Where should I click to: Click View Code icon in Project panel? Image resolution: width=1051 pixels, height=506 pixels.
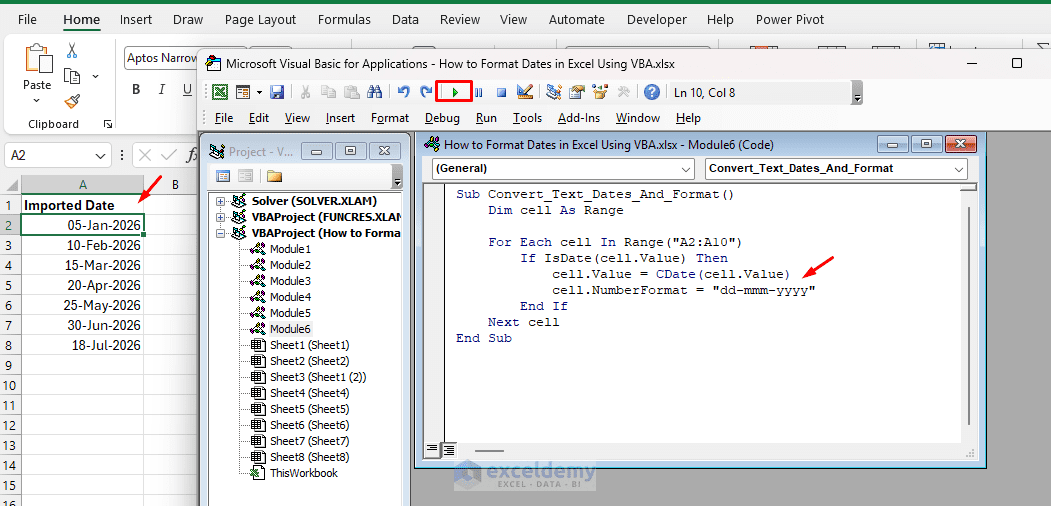tap(223, 176)
